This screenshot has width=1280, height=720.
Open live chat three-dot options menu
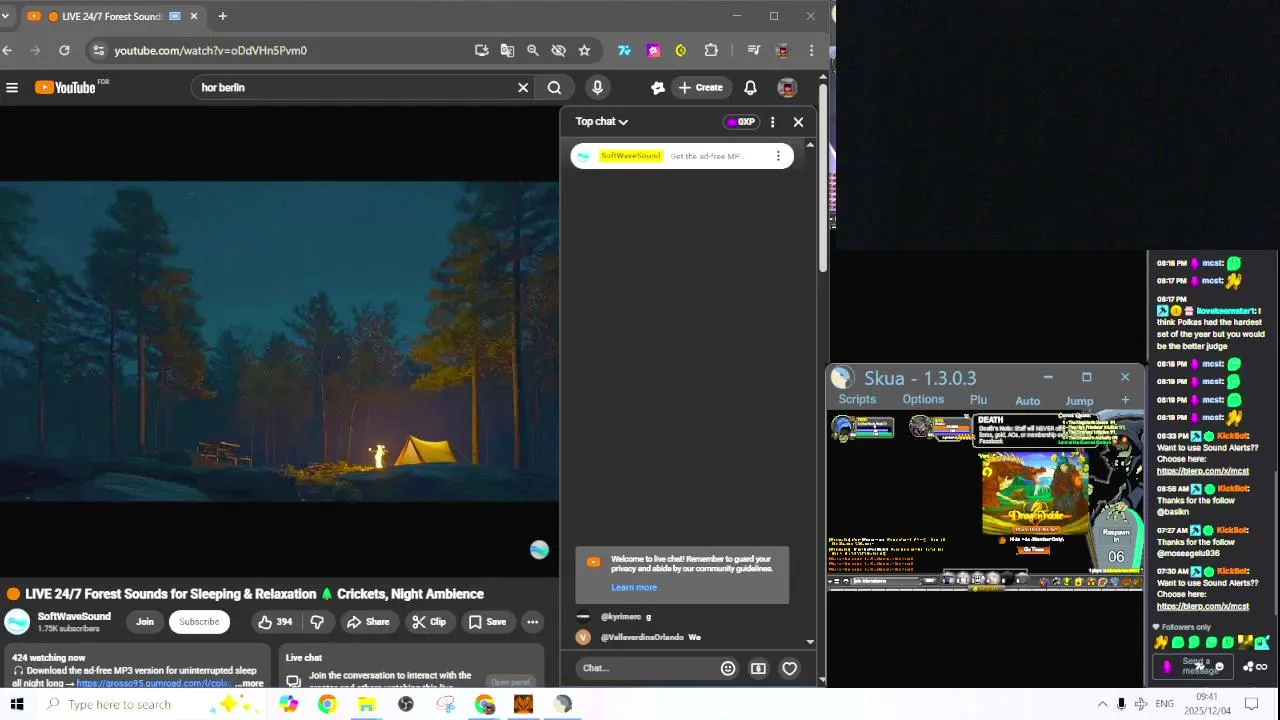click(x=772, y=122)
